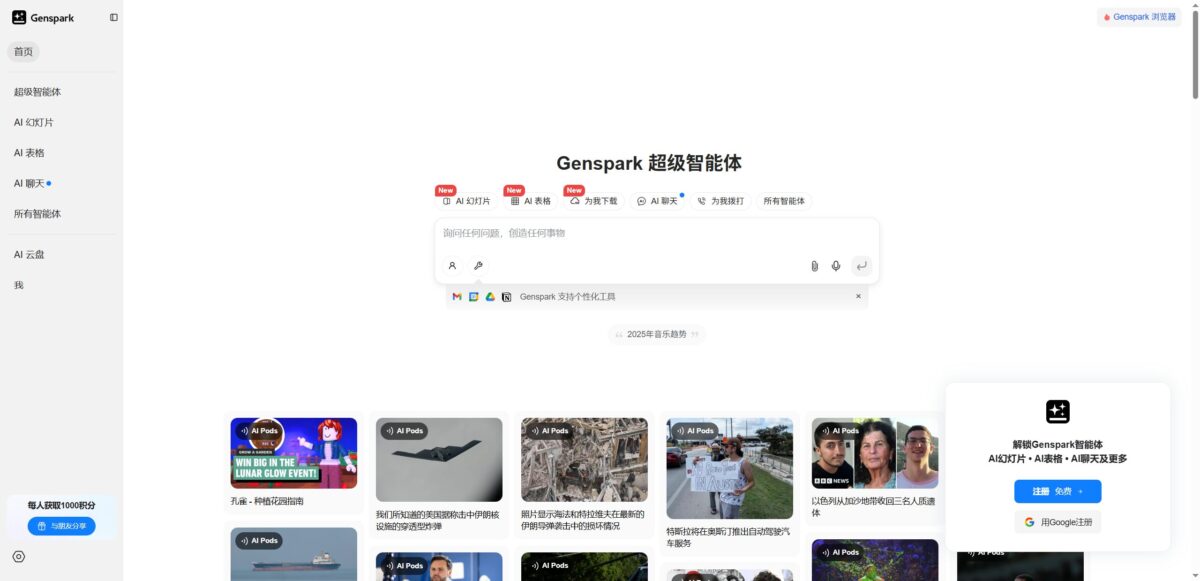Open the stealth bomber AI Pods thumbnail
Viewport: 1200px width, 581px height.
click(439, 460)
